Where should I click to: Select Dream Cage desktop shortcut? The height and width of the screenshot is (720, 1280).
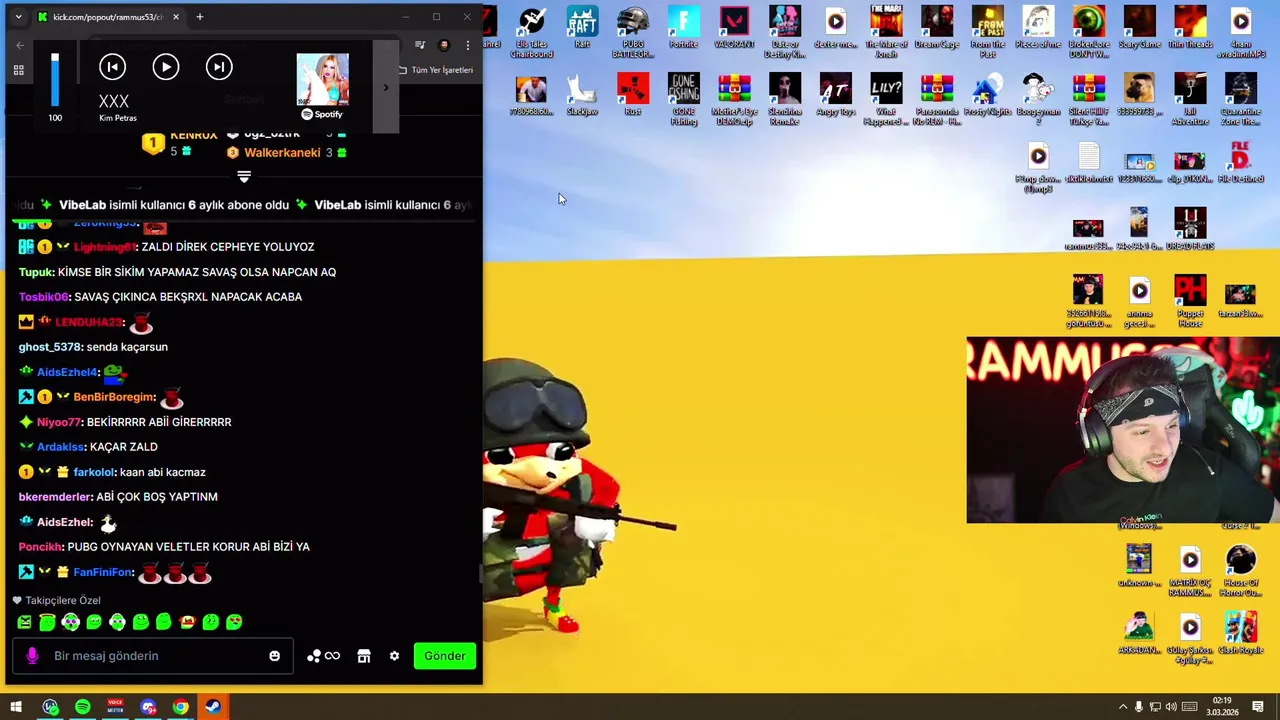pos(937,29)
